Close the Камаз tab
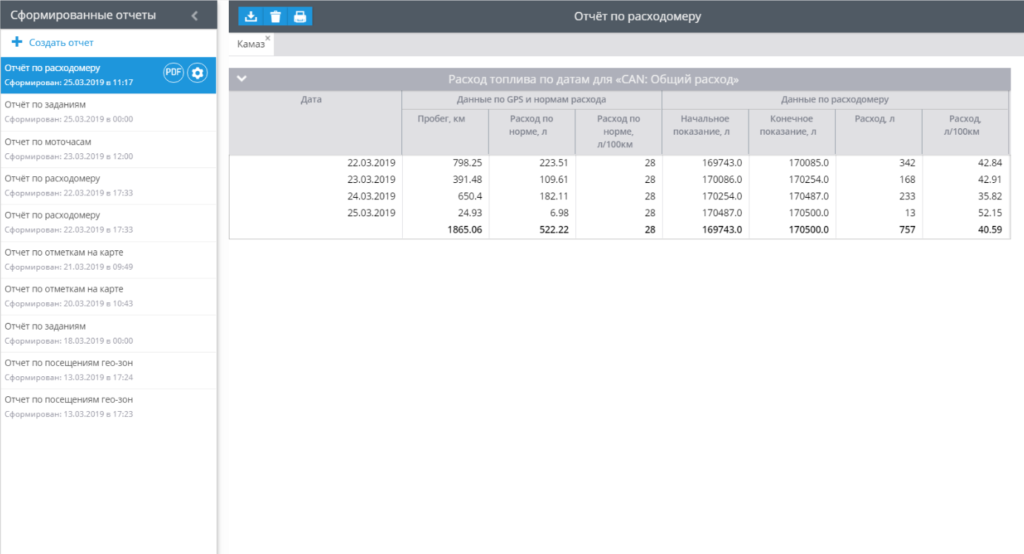Image resolution: width=1024 pixels, height=554 pixels. 268,38
